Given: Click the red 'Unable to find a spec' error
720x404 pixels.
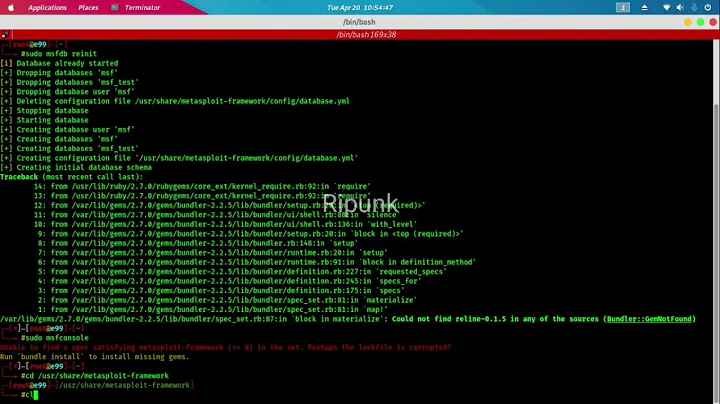Looking at the screenshot, I should tap(225, 348).
